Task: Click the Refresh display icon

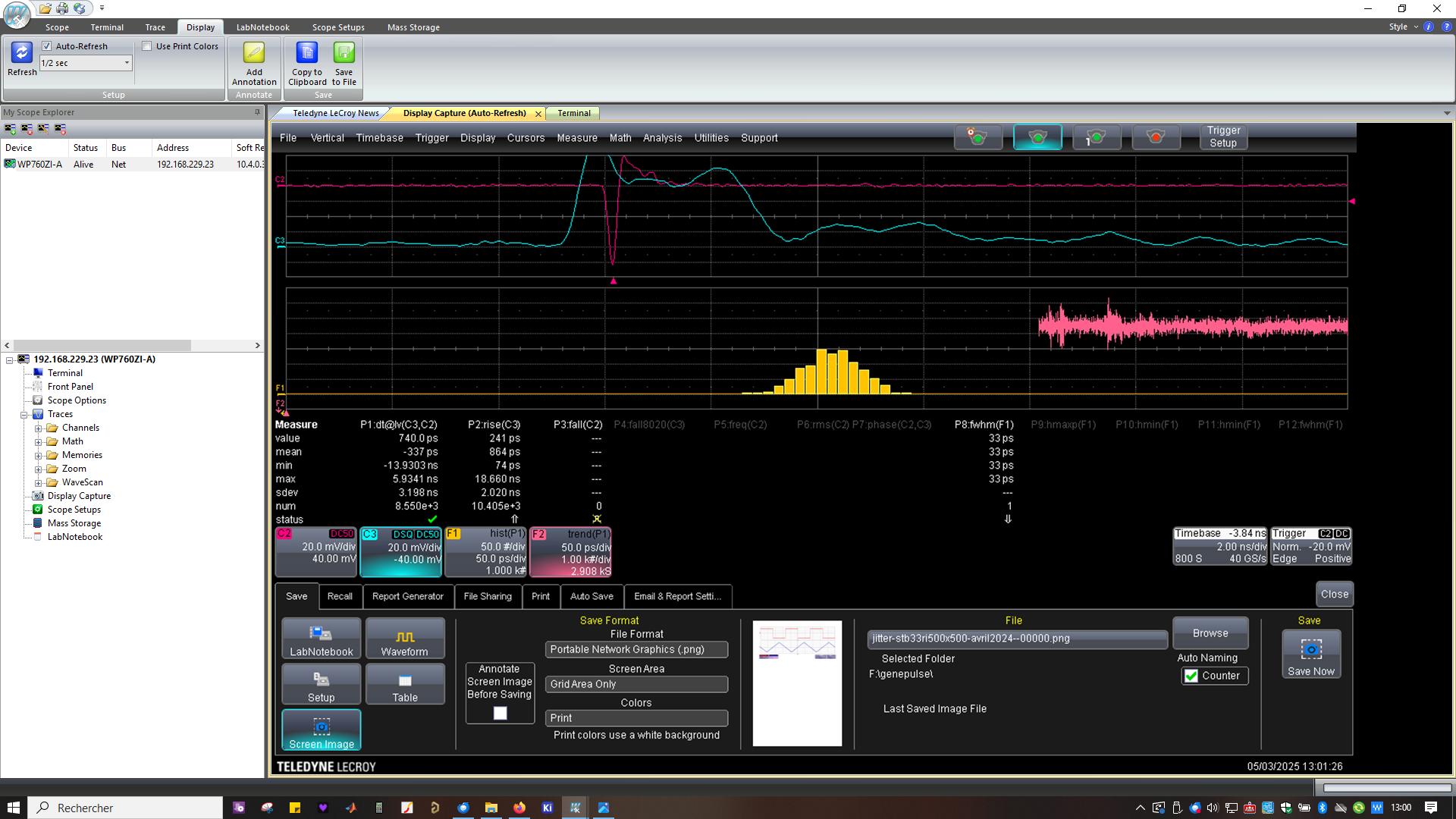Action: 21,53
